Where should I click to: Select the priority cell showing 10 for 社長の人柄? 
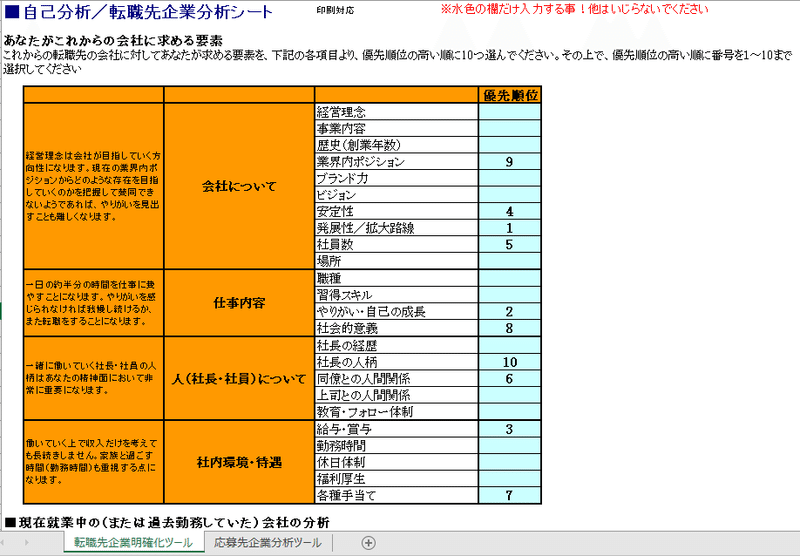(510, 362)
